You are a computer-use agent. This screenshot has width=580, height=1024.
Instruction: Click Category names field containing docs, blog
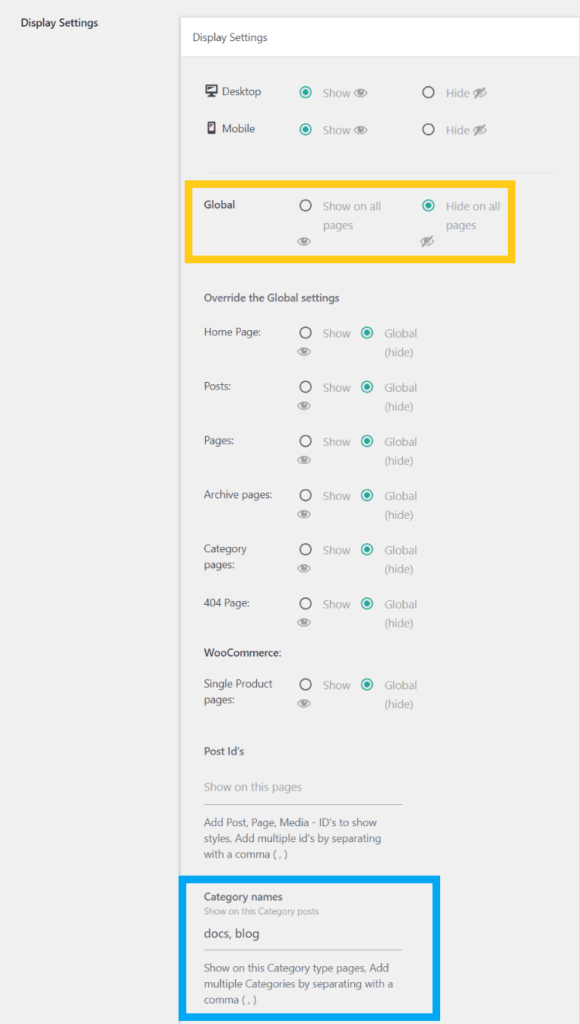[303, 934]
